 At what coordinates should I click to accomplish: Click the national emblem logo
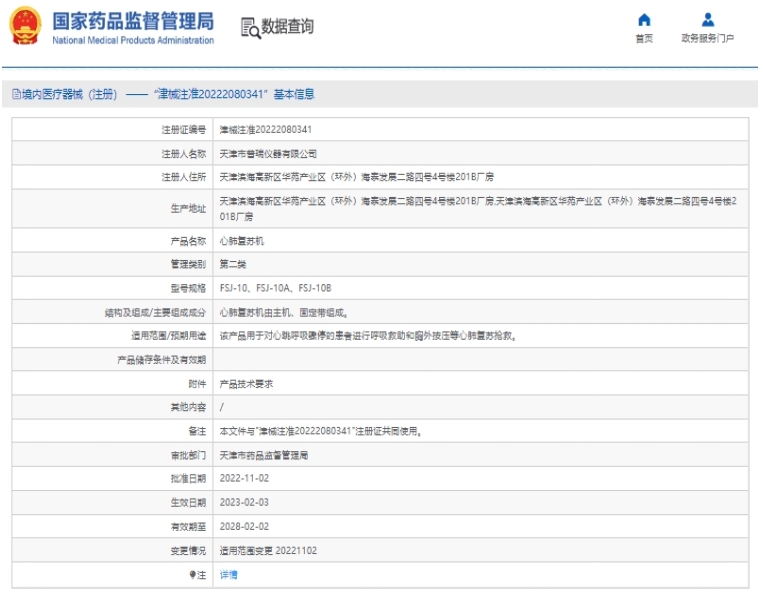25,26
